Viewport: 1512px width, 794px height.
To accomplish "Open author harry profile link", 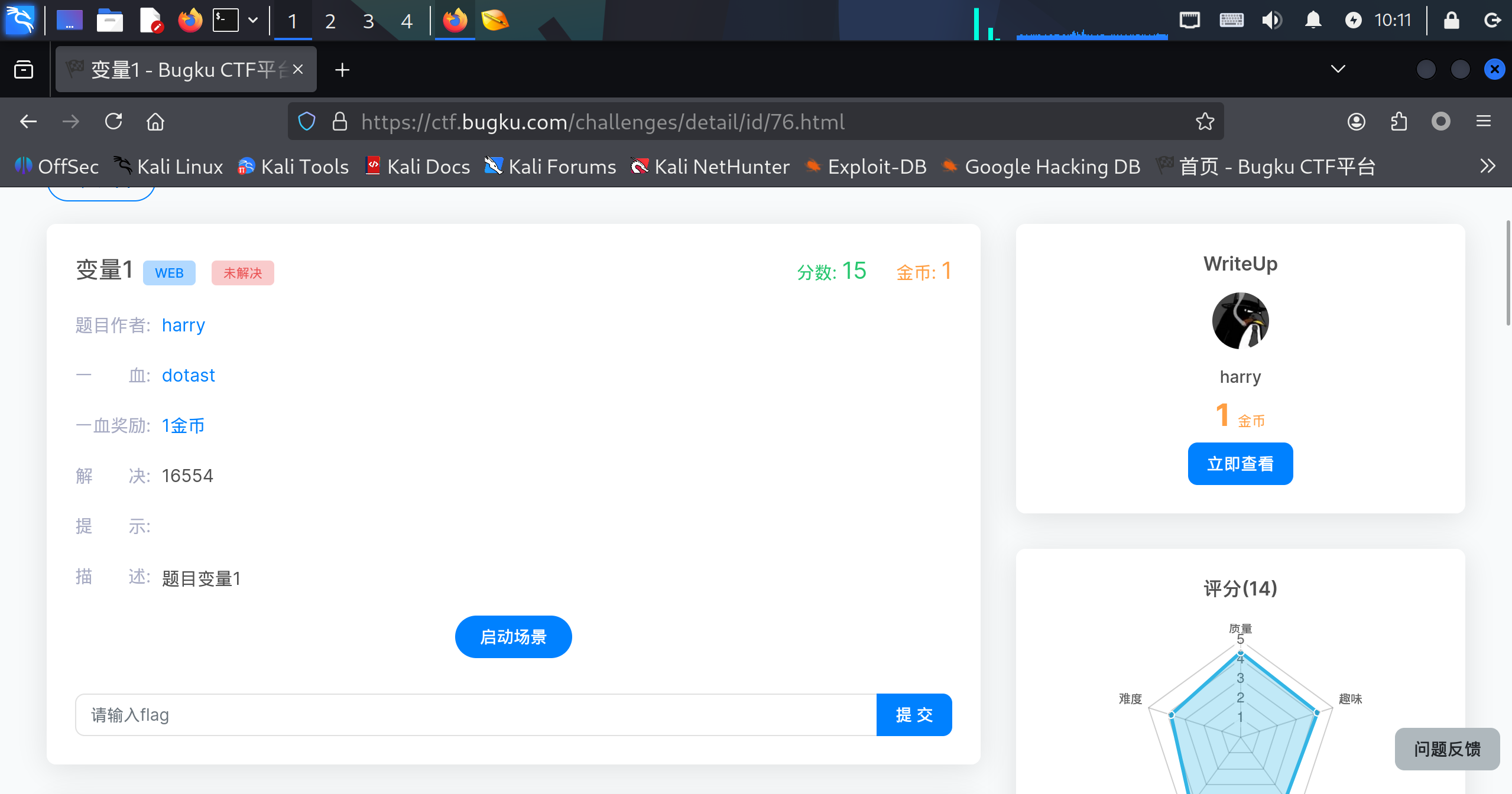I will point(183,326).
